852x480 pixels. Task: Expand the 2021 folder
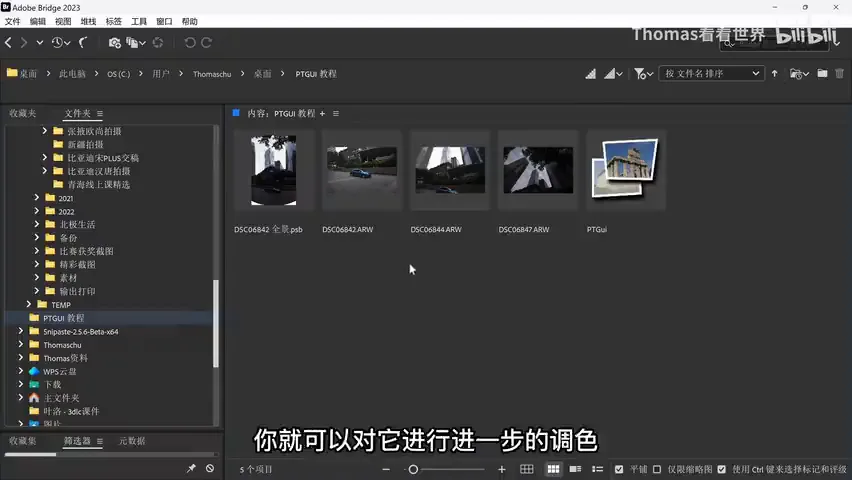coord(36,197)
